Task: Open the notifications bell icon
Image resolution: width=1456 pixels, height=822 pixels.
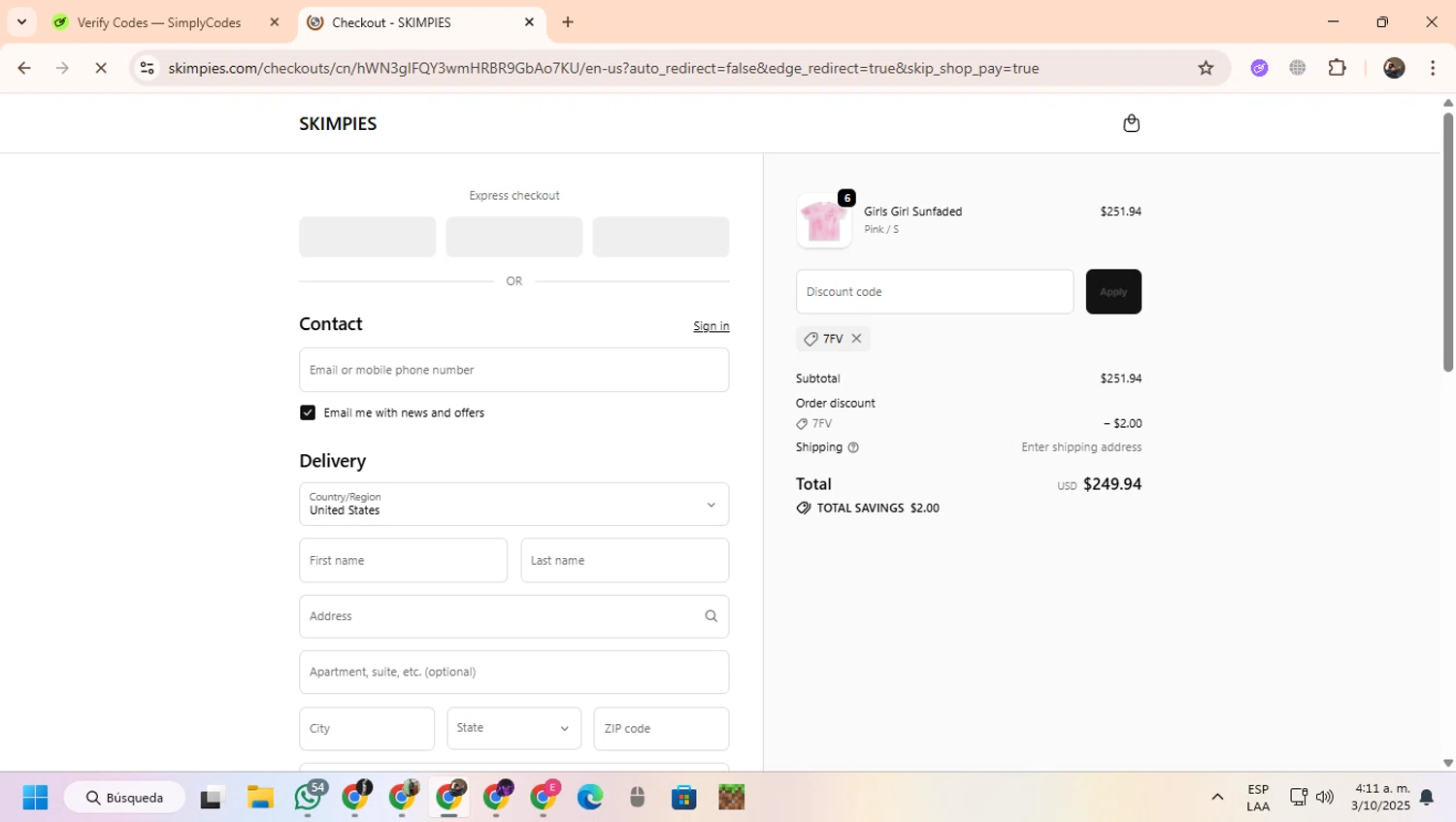Action: pos(1427,798)
